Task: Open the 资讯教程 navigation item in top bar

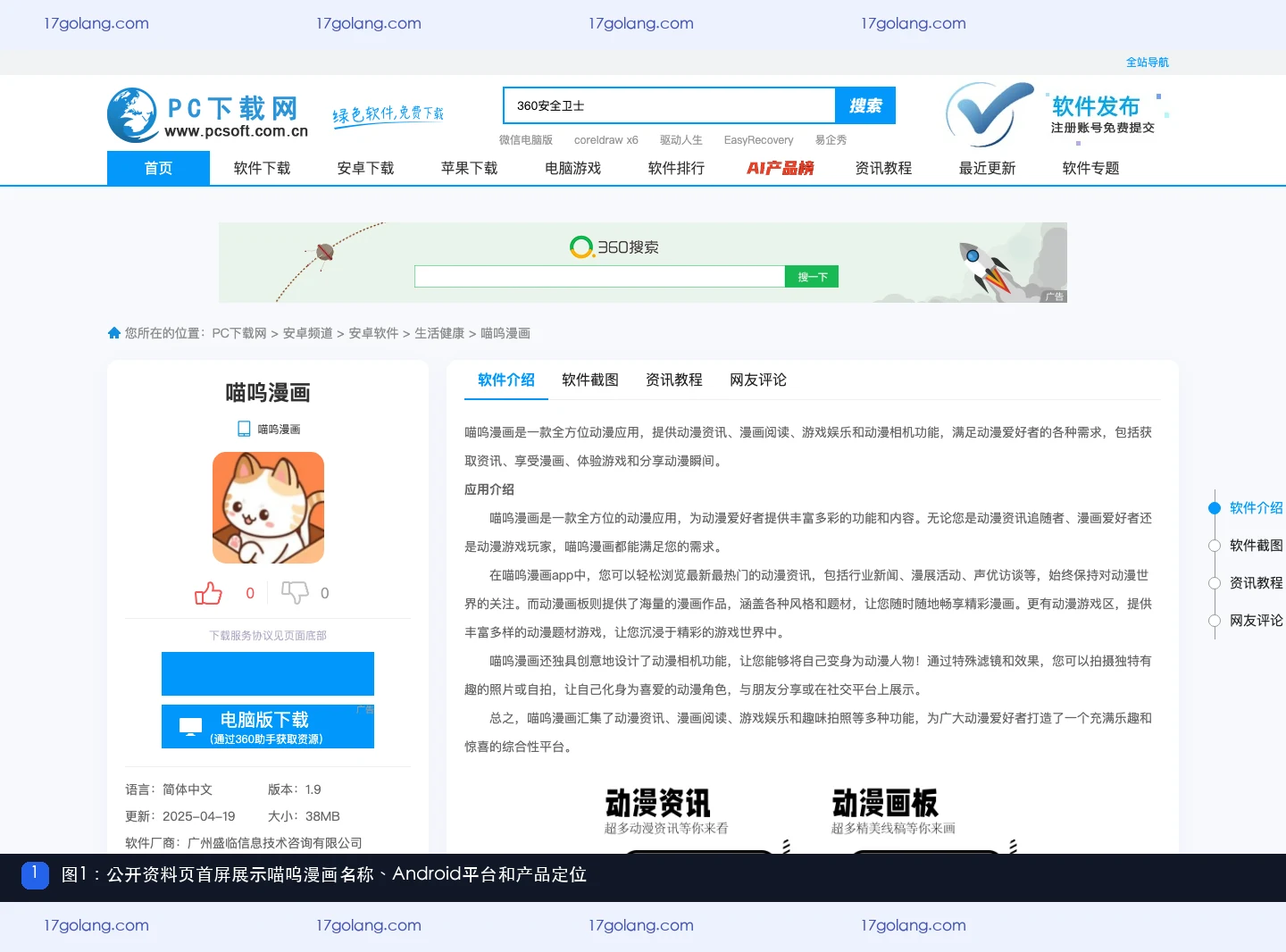Action: 883,168
